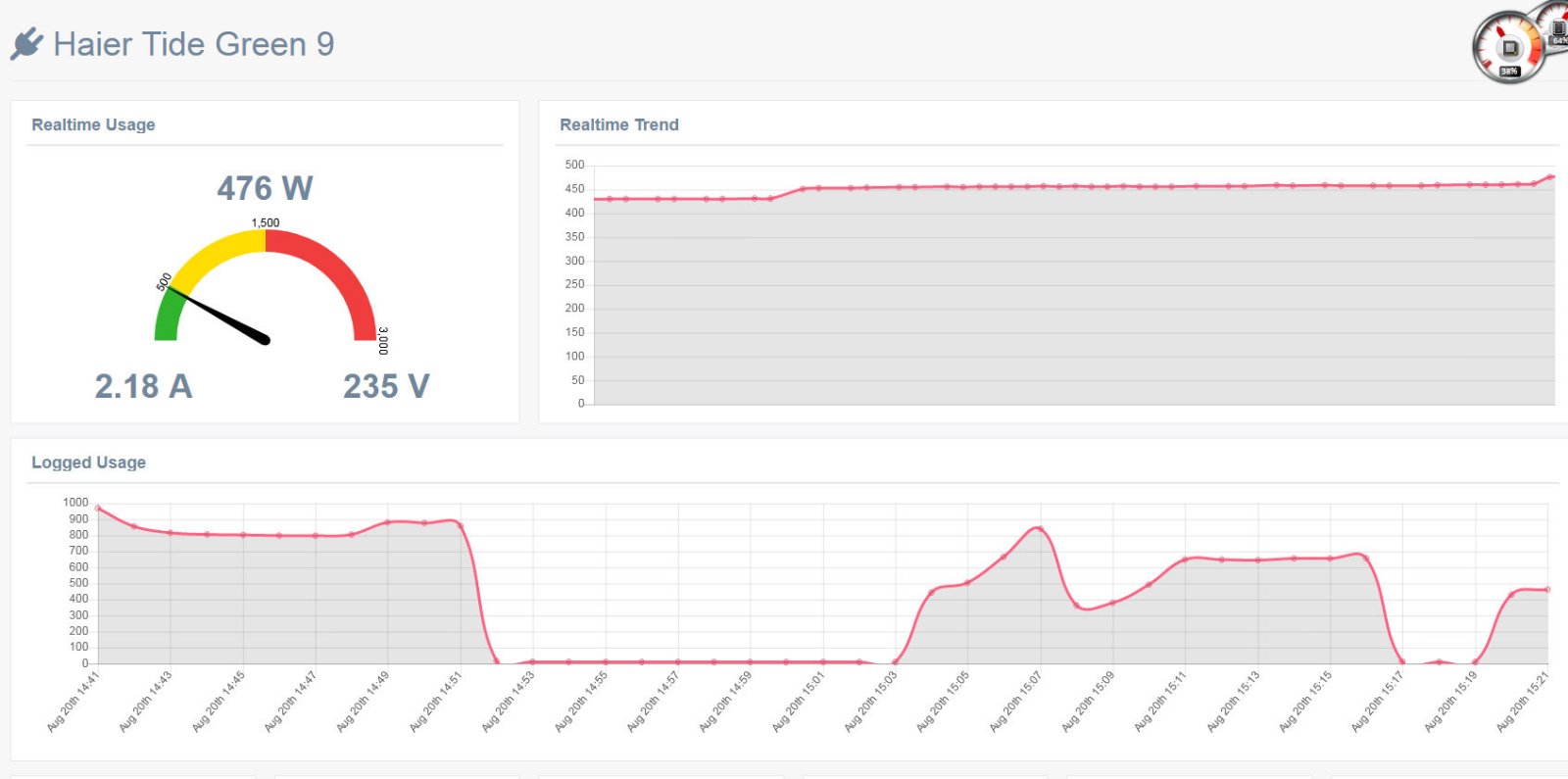Click the final Logged Usage point at 15:21
1568x779 pixels.
click(x=1547, y=590)
